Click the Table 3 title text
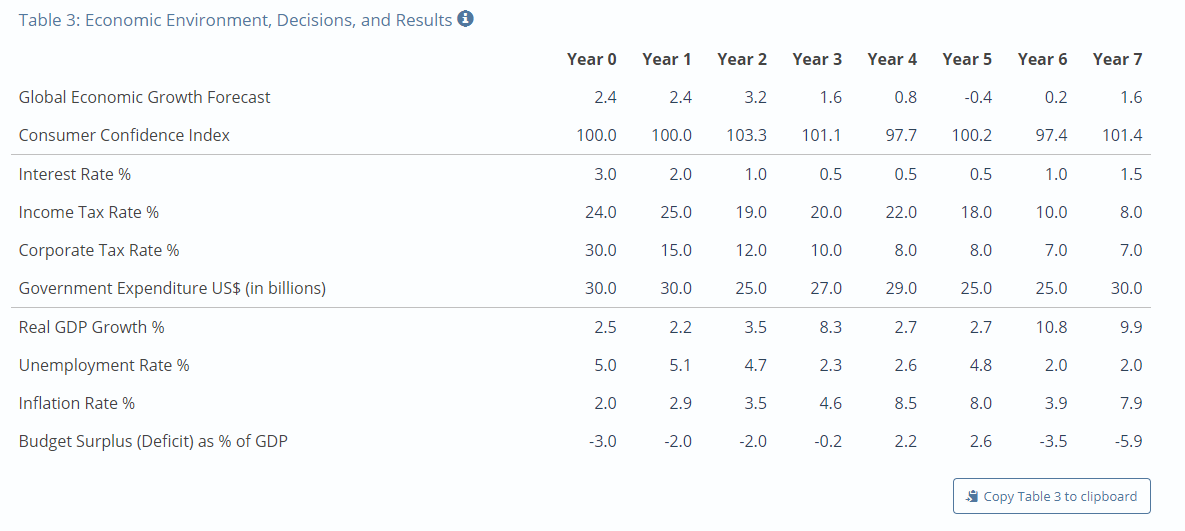 (x=236, y=20)
